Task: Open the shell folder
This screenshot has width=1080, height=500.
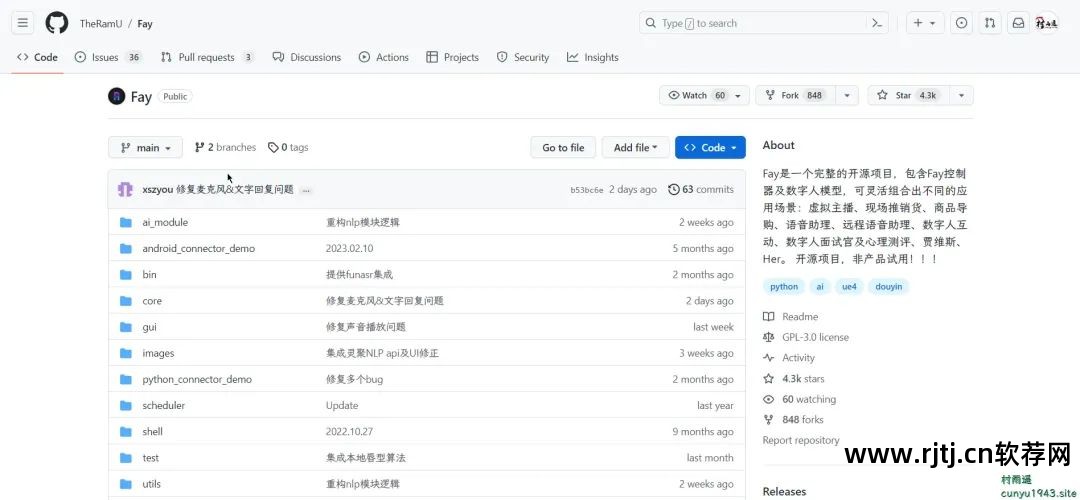Action: 153,432
